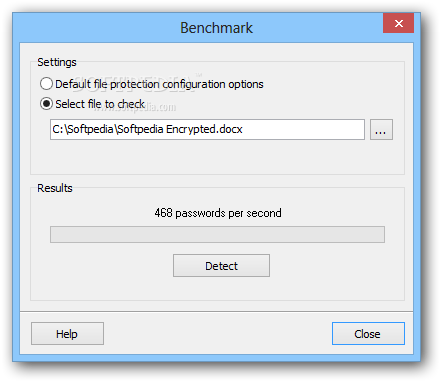The height and width of the screenshot is (382, 441).
Task: Start benchmark with the Detect button
Action: [221, 266]
